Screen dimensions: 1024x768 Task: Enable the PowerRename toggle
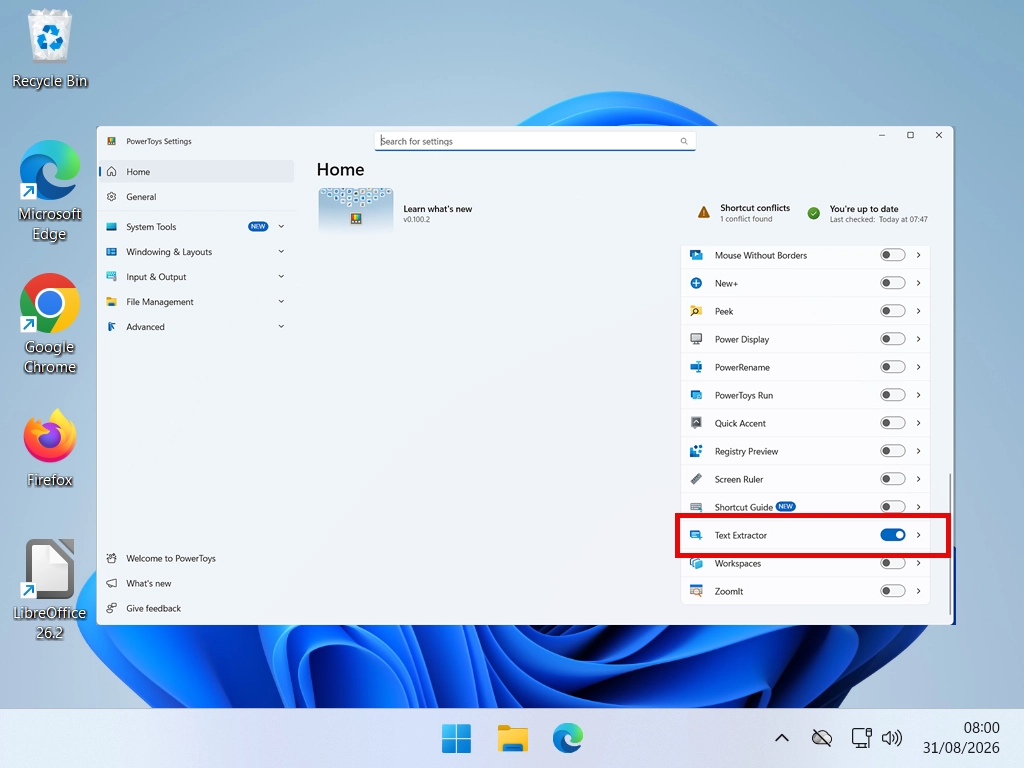point(893,367)
